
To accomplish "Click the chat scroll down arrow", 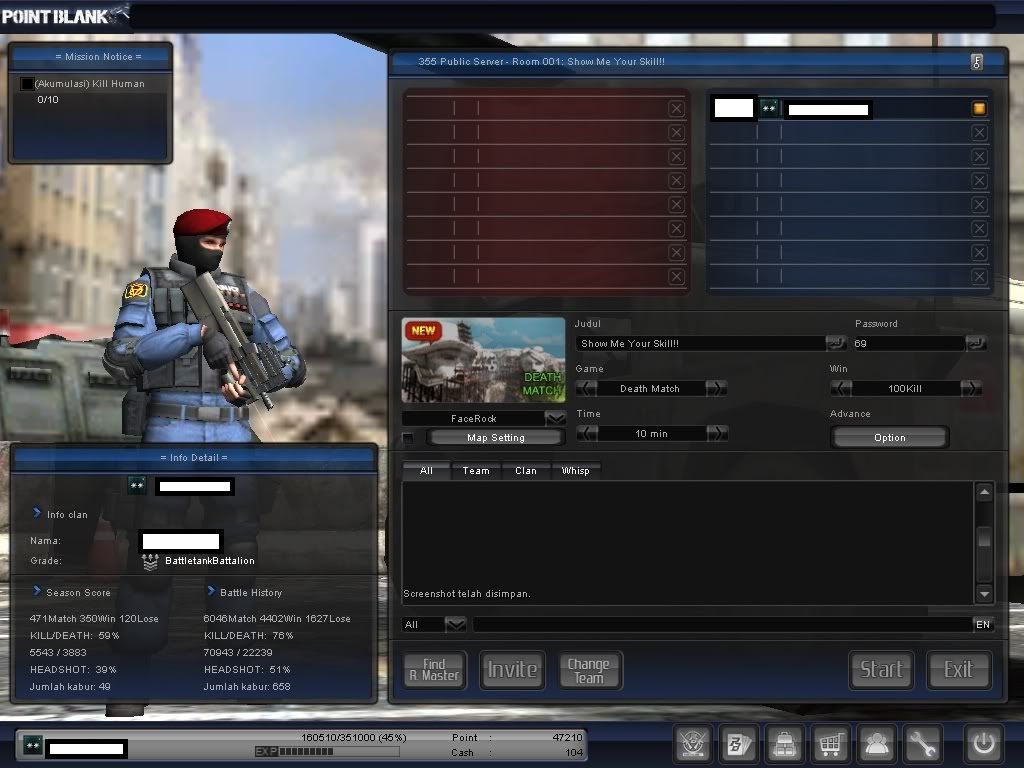I will 984,594.
